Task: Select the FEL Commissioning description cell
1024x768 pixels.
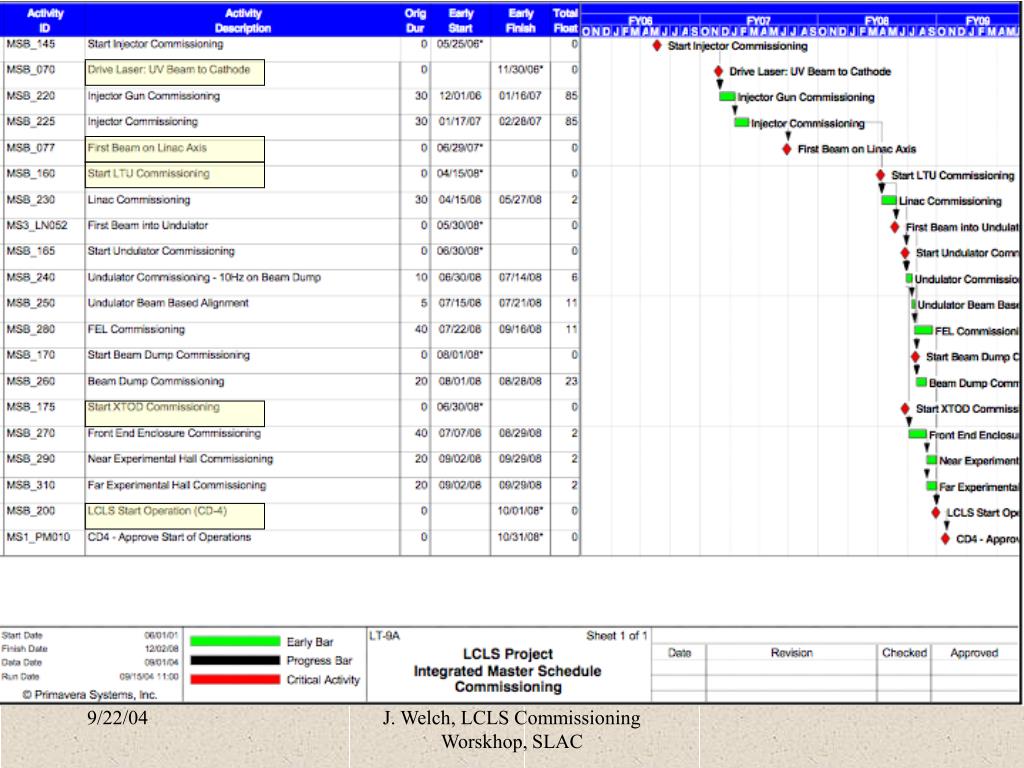Action: click(136, 329)
